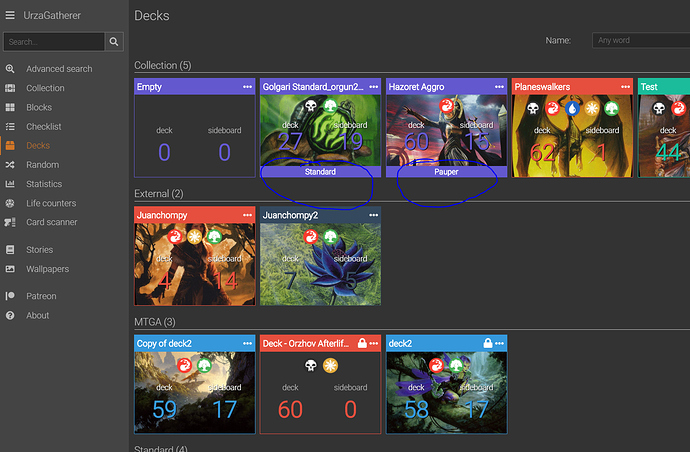Open Wallpapers link
Screen dimensions: 690x452
(48, 269)
